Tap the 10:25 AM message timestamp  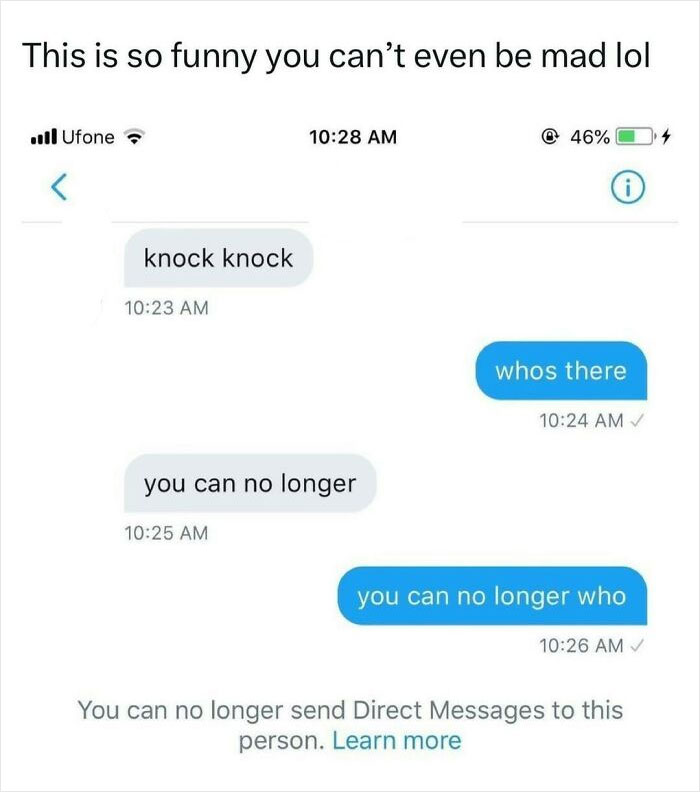point(166,533)
